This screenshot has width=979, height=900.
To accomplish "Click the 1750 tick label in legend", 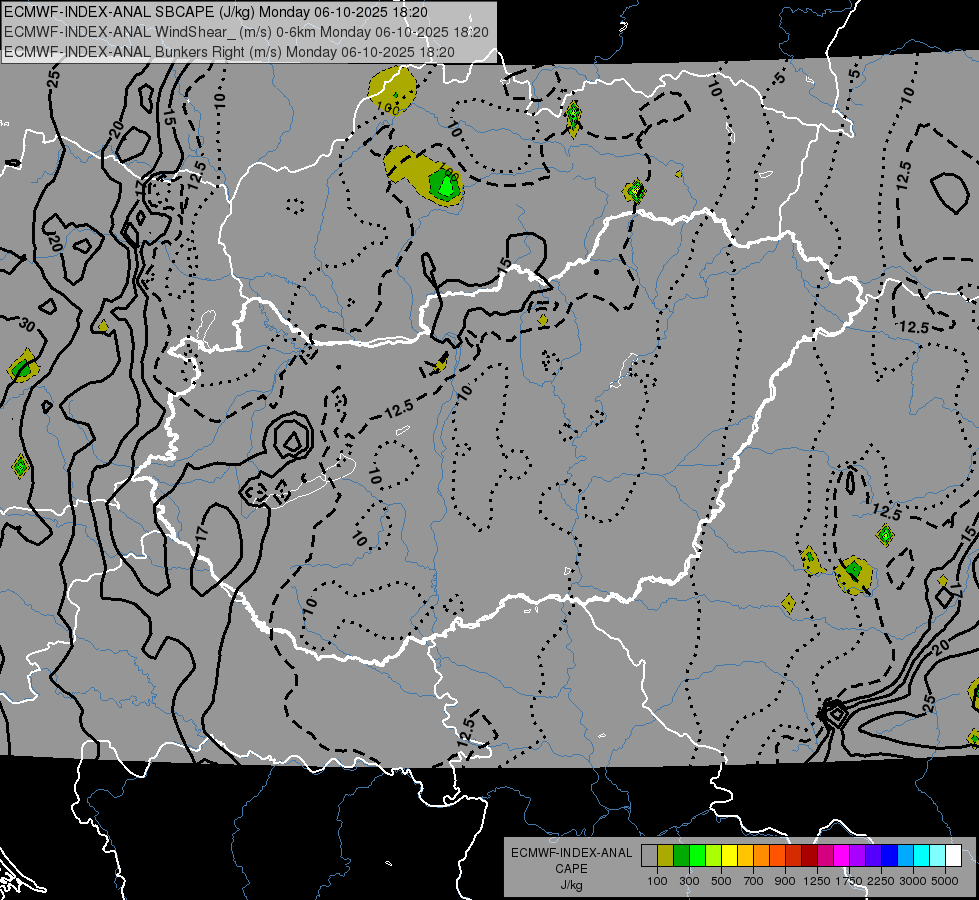I will pos(849,881).
